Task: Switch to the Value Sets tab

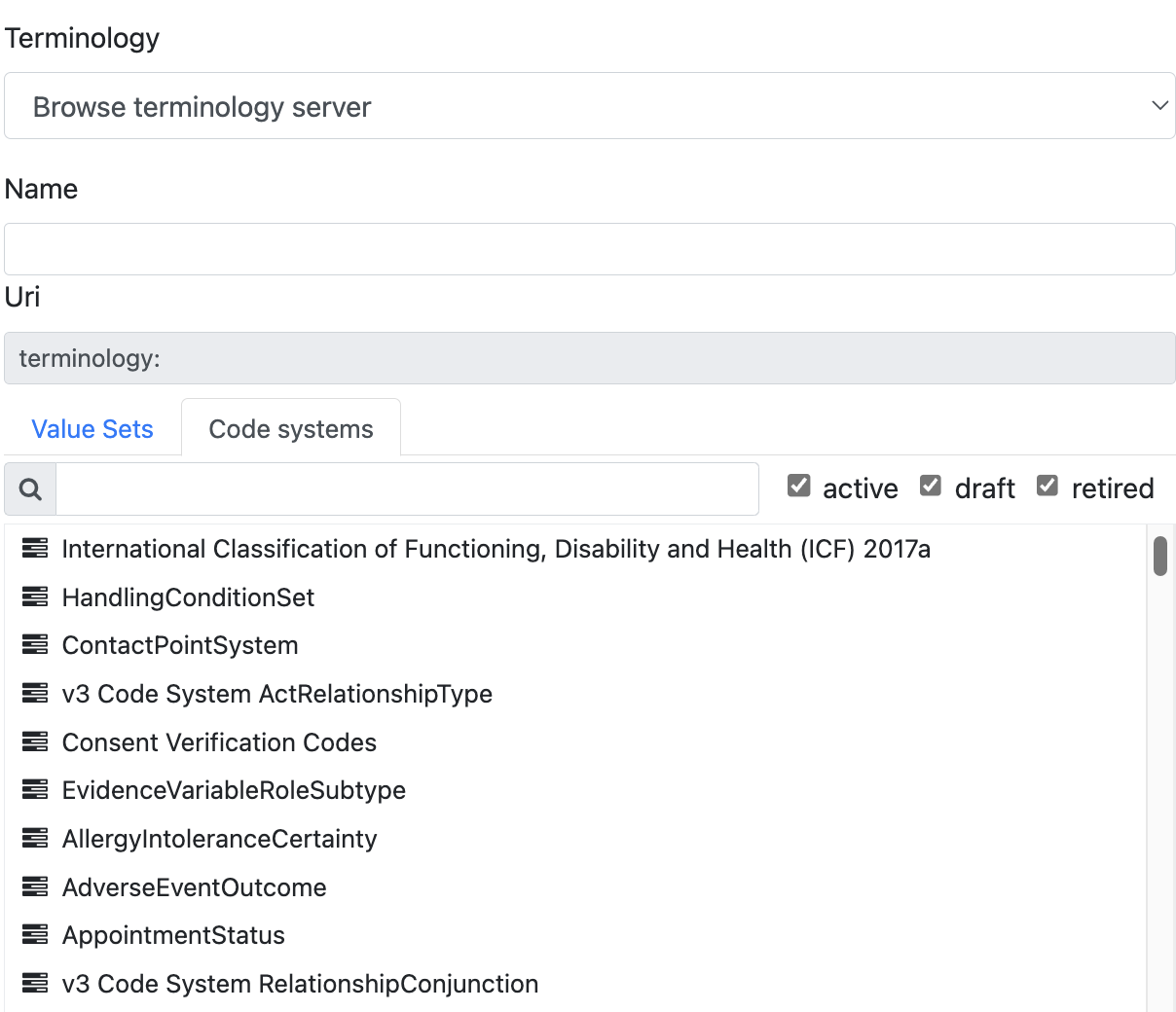Action: pos(92,429)
